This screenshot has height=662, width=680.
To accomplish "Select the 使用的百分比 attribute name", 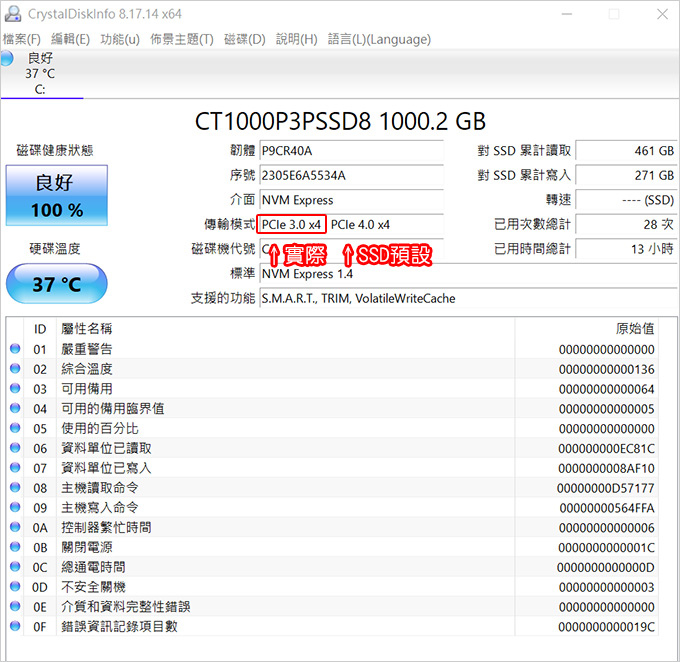I will [100, 429].
